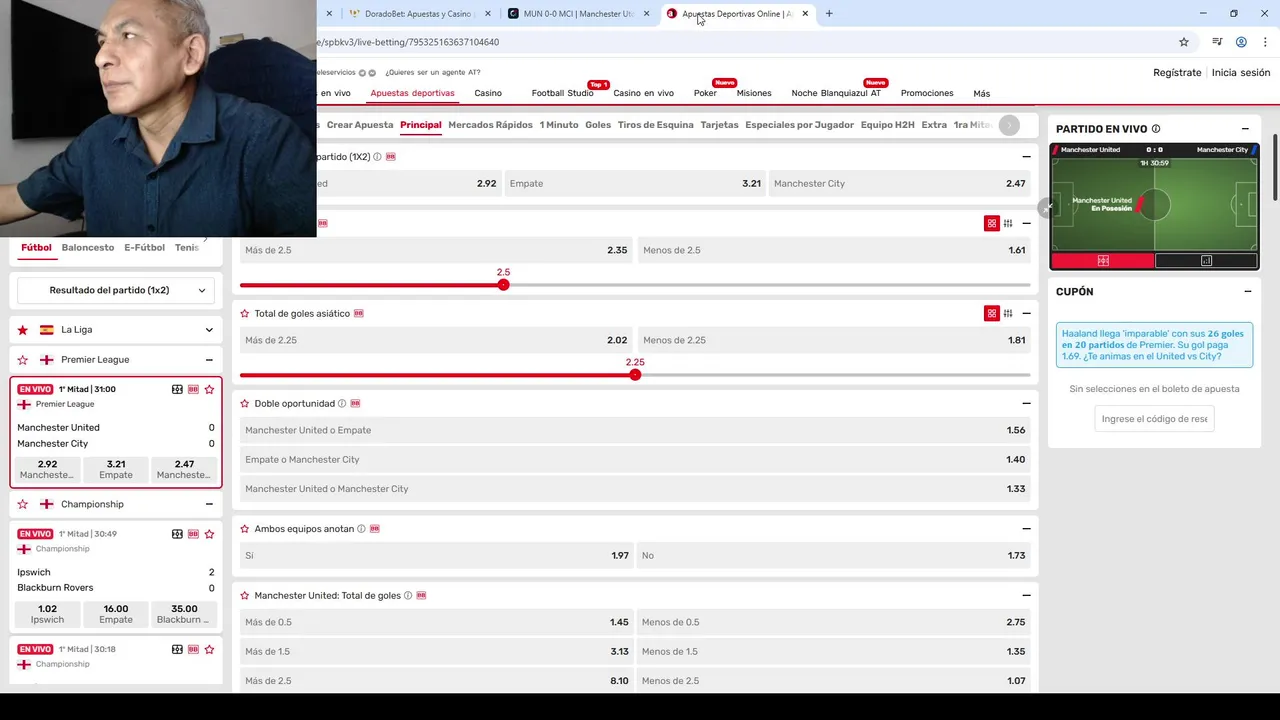Viewport: 1280px width, 720px height.
Task: Switch the Más de 2.5 market to slider settings view
Action: click(x=1008, y=223)
